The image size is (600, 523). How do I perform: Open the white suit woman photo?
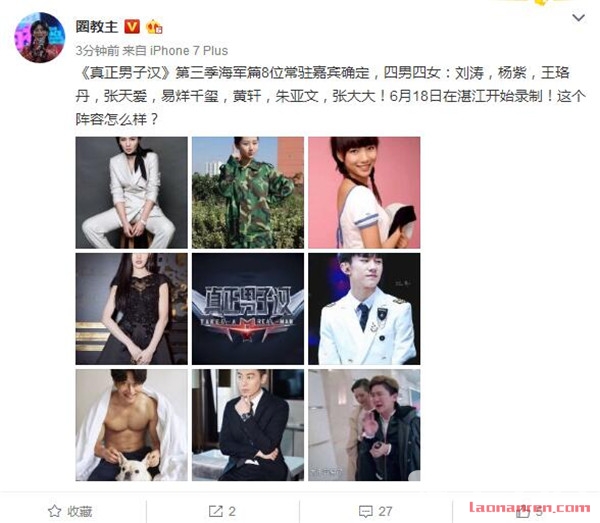point(132,192)
